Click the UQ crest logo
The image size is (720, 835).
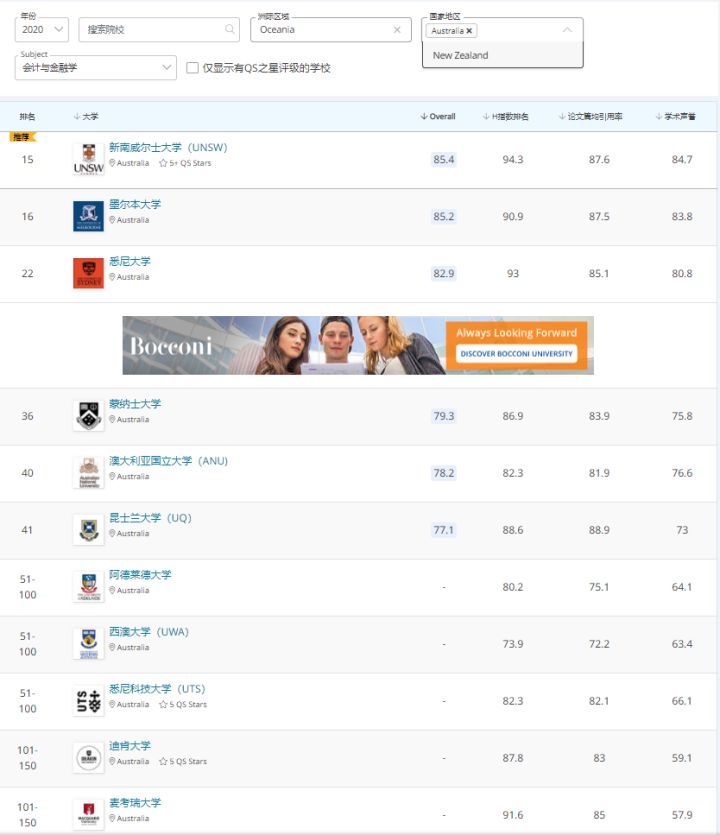(x=88, y=529)
